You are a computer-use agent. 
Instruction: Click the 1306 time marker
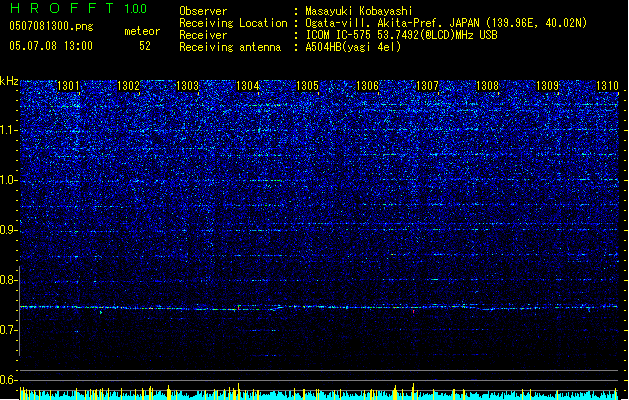pos(367,86)
